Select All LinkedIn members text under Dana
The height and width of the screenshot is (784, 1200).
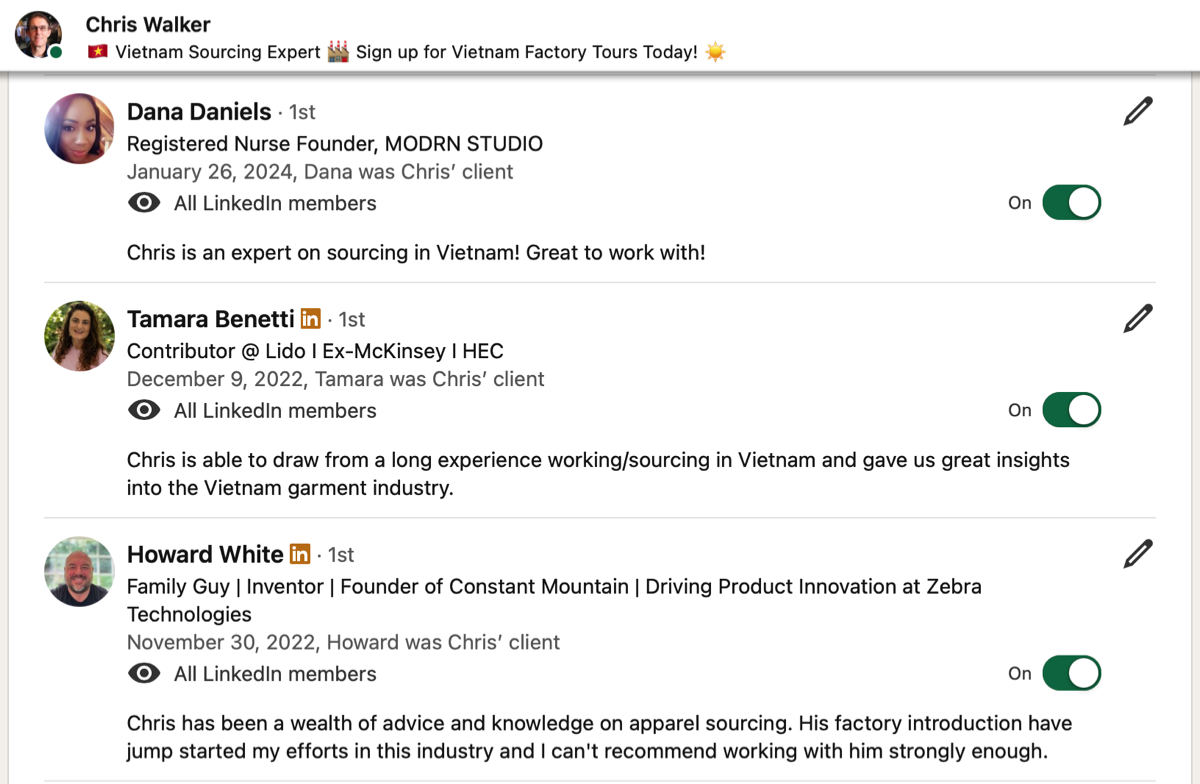(x=275, y=203)
